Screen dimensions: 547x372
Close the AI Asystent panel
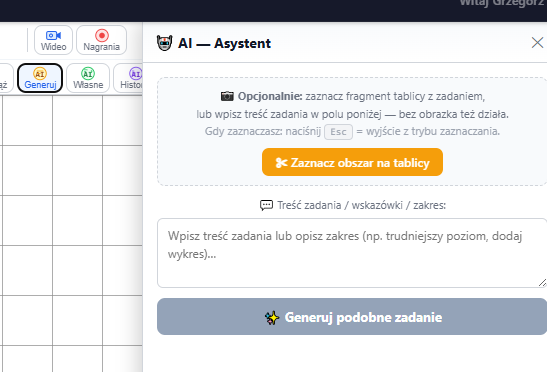coord(537,43)
